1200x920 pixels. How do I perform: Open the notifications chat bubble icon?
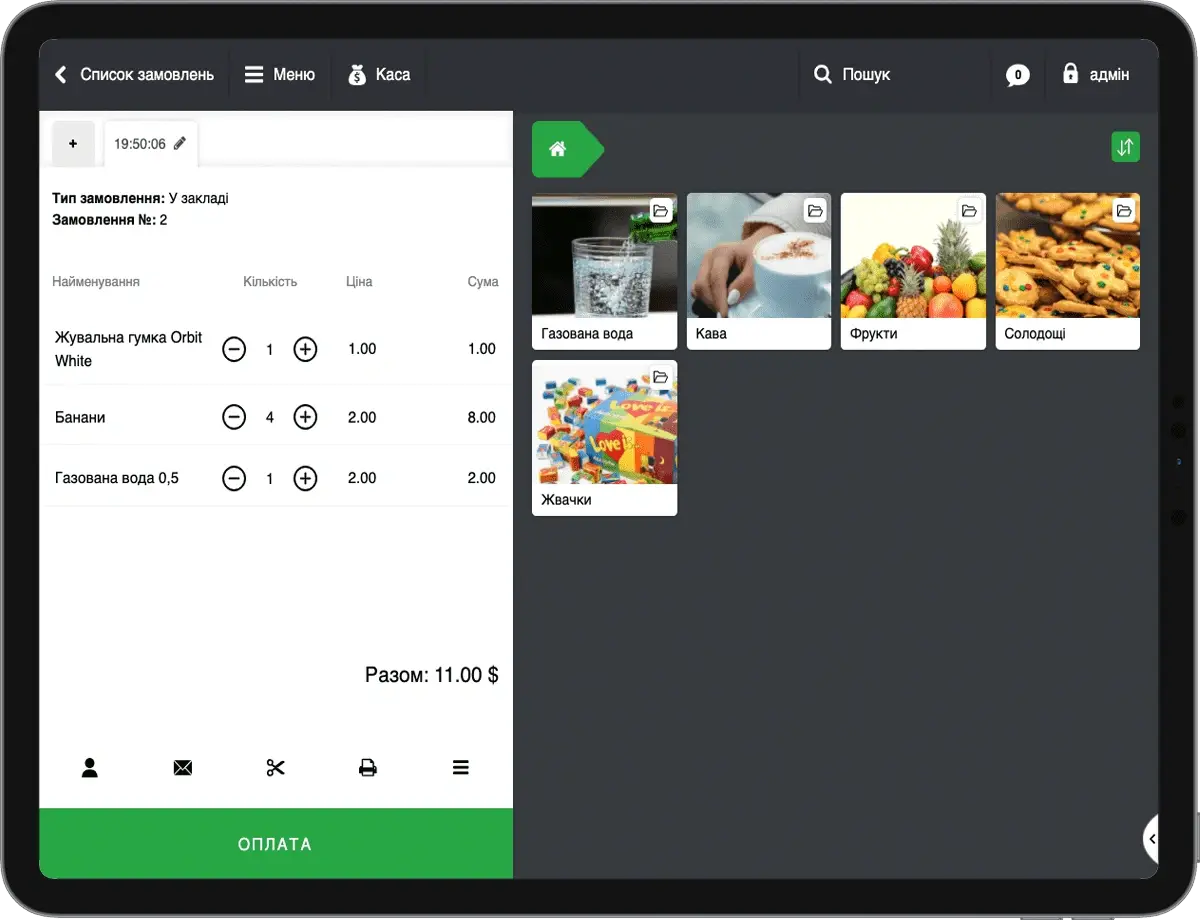point(1017,75)
